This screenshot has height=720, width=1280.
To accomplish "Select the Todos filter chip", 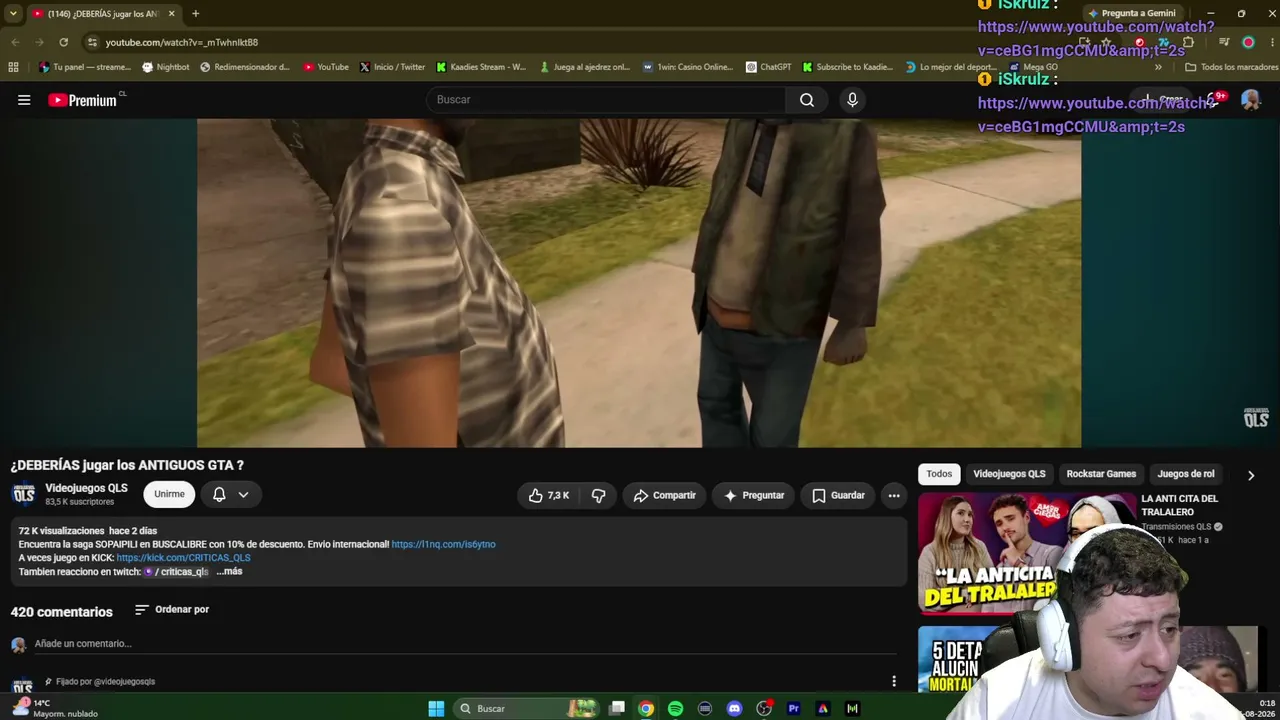I will coord(939,474).
